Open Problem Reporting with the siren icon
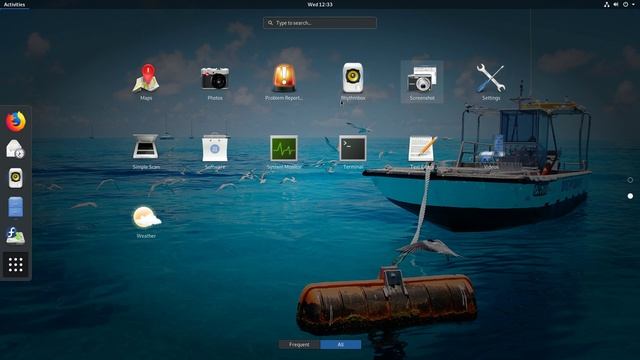640x360 pixels. pyautogui.click(x=284, y=82)
